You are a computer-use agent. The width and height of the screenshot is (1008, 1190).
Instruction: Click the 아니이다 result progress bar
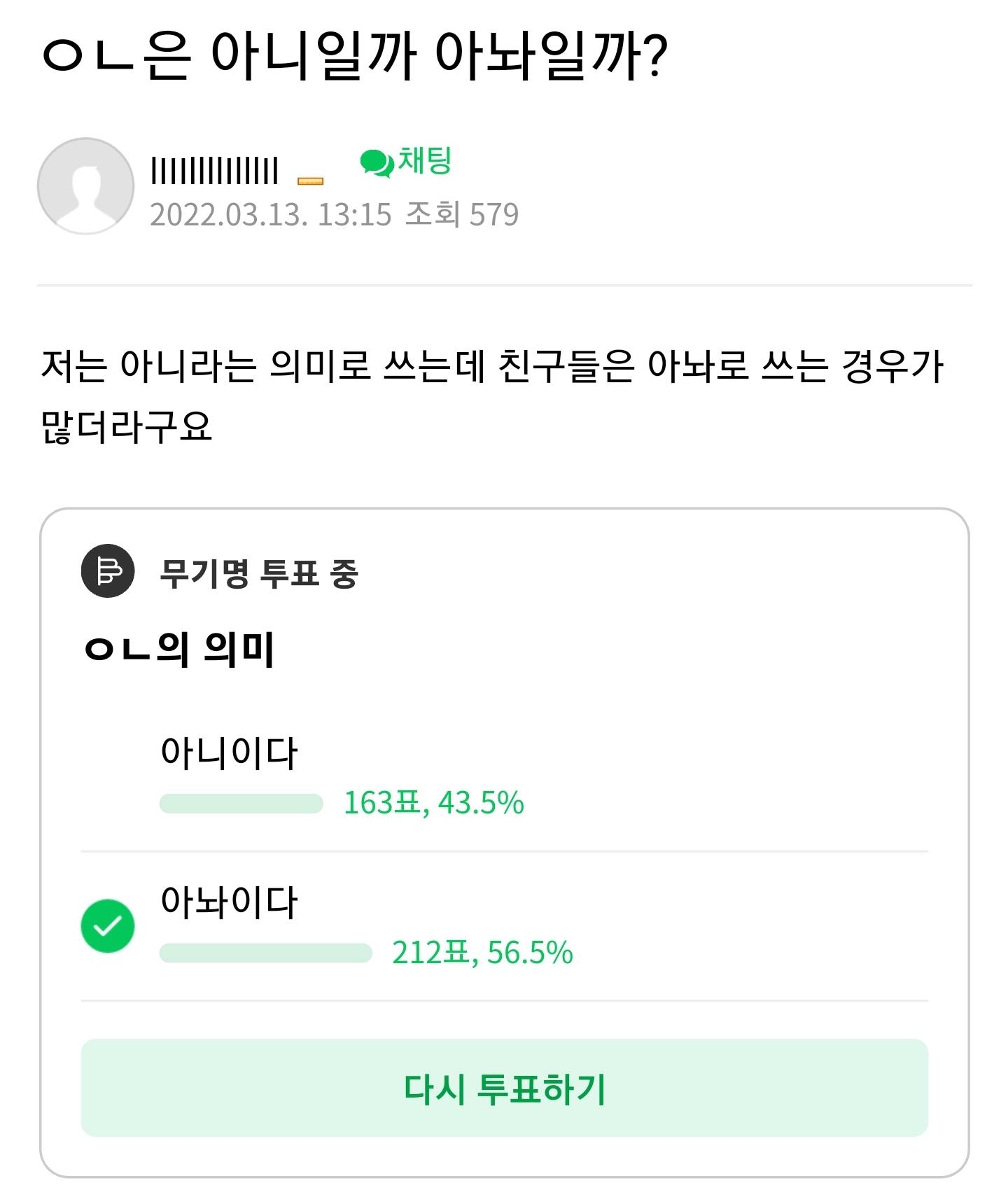click(x=241, y=804)
